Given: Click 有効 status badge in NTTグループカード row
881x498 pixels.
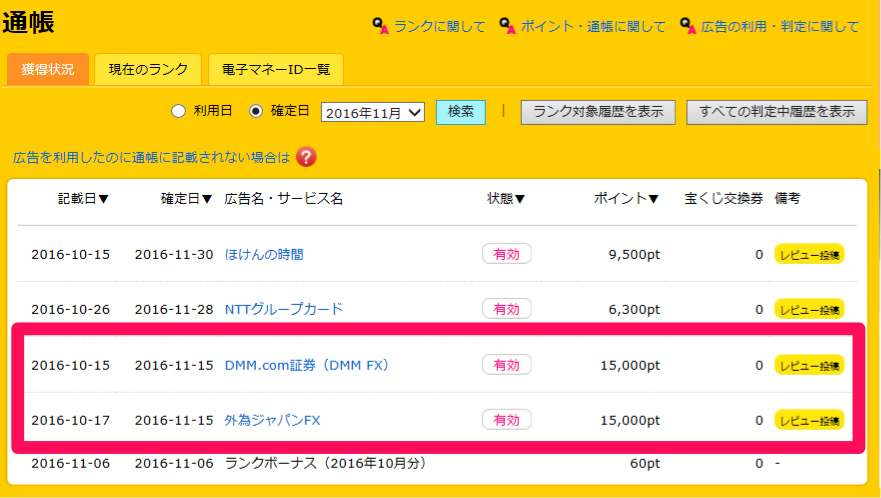Looking at the screenshot, I should click(x=506, y=309).
